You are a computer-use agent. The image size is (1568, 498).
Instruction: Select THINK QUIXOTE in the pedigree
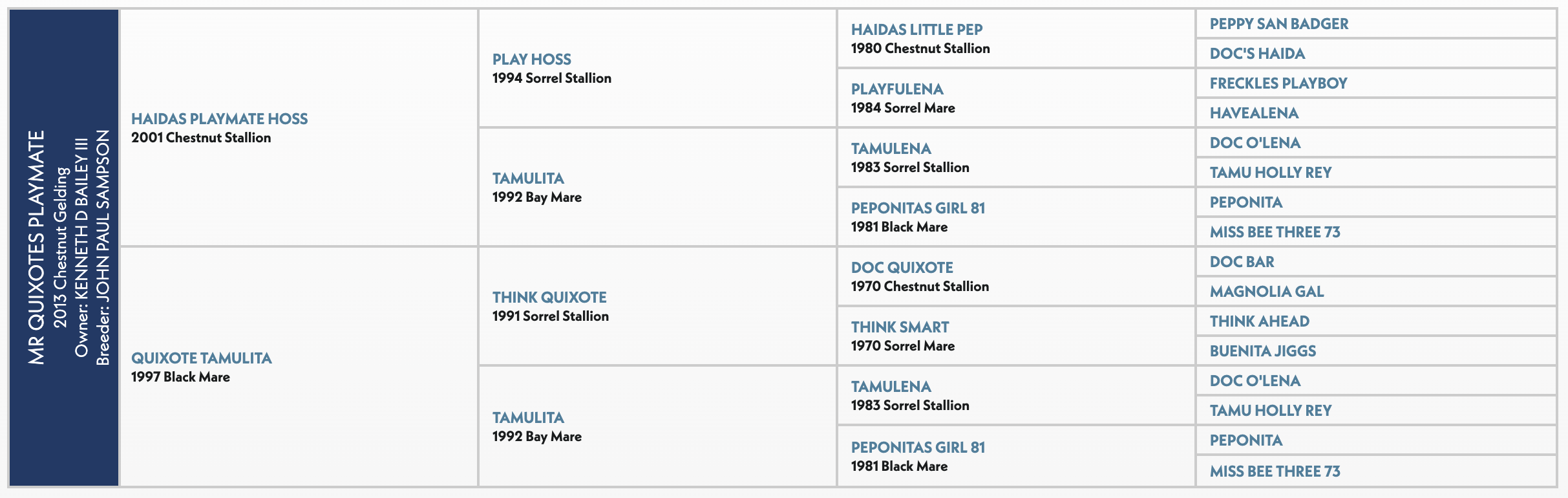tap(549, 298)
